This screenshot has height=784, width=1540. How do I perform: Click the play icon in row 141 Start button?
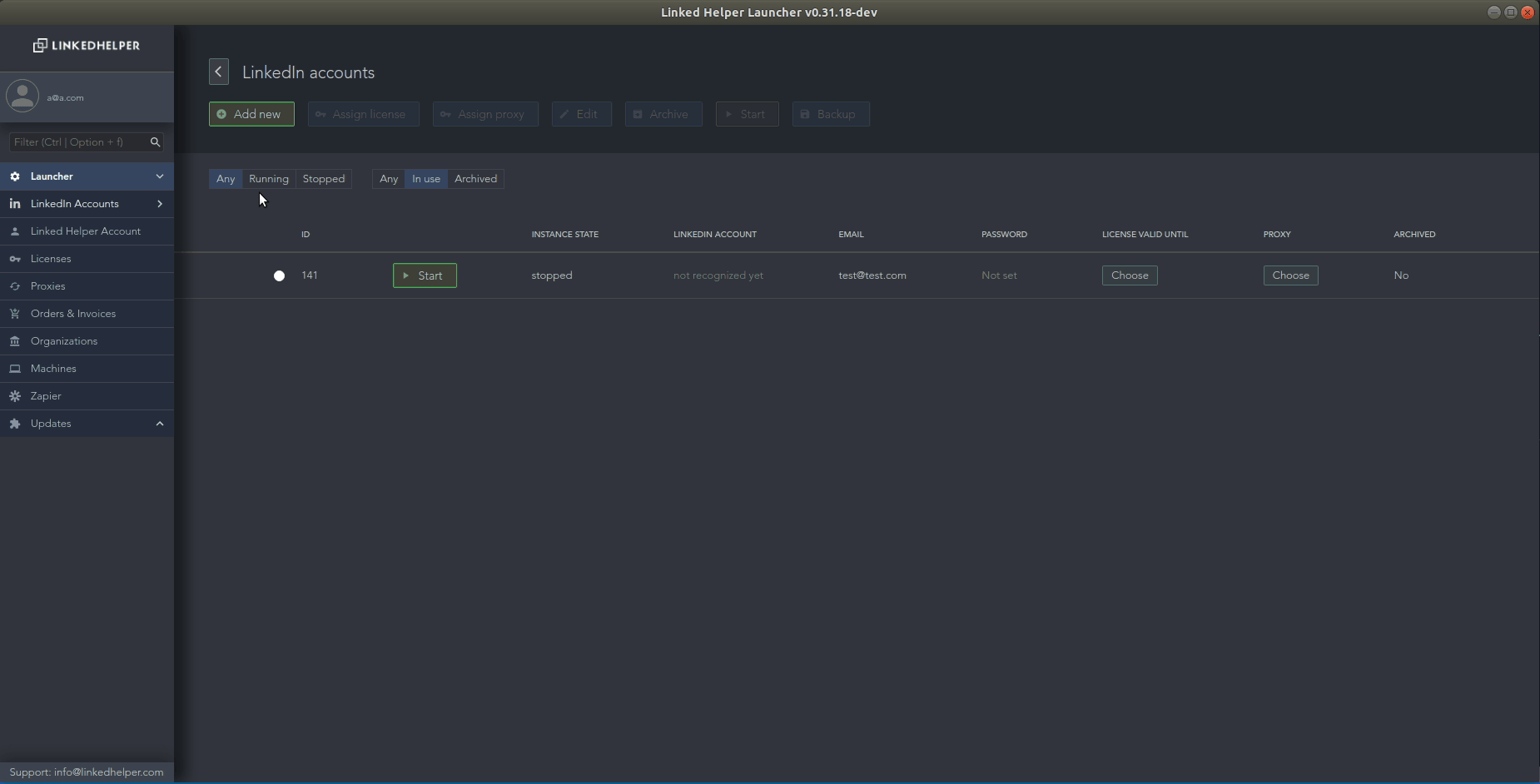click(406, 275)
